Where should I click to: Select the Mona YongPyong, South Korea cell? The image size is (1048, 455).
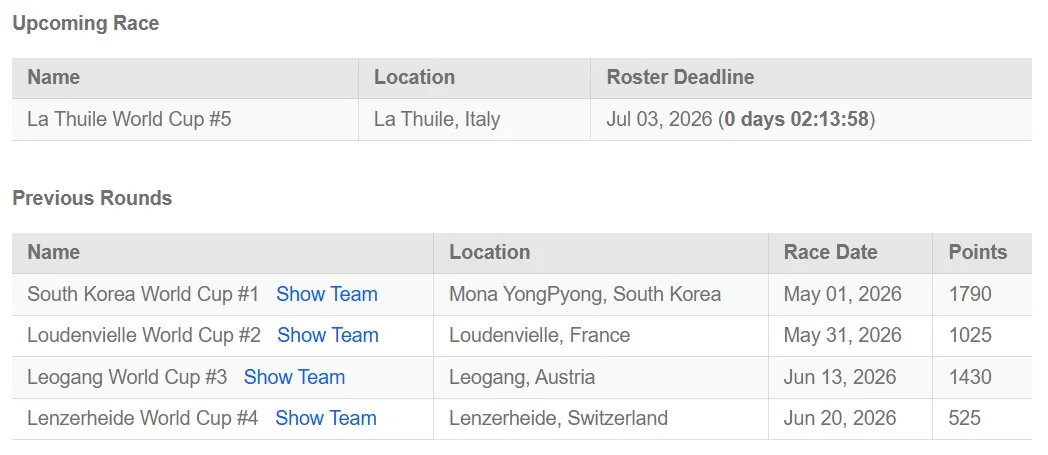point(601,294)
